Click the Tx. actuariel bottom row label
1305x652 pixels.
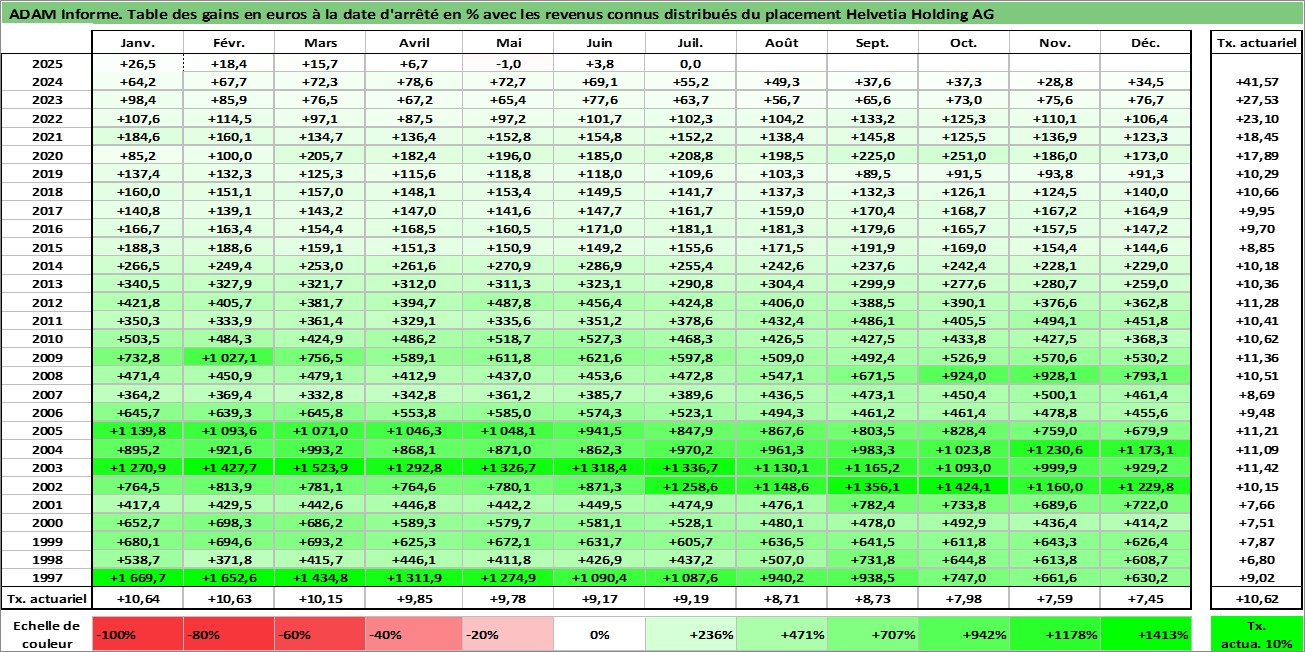[x=47, y=598]
